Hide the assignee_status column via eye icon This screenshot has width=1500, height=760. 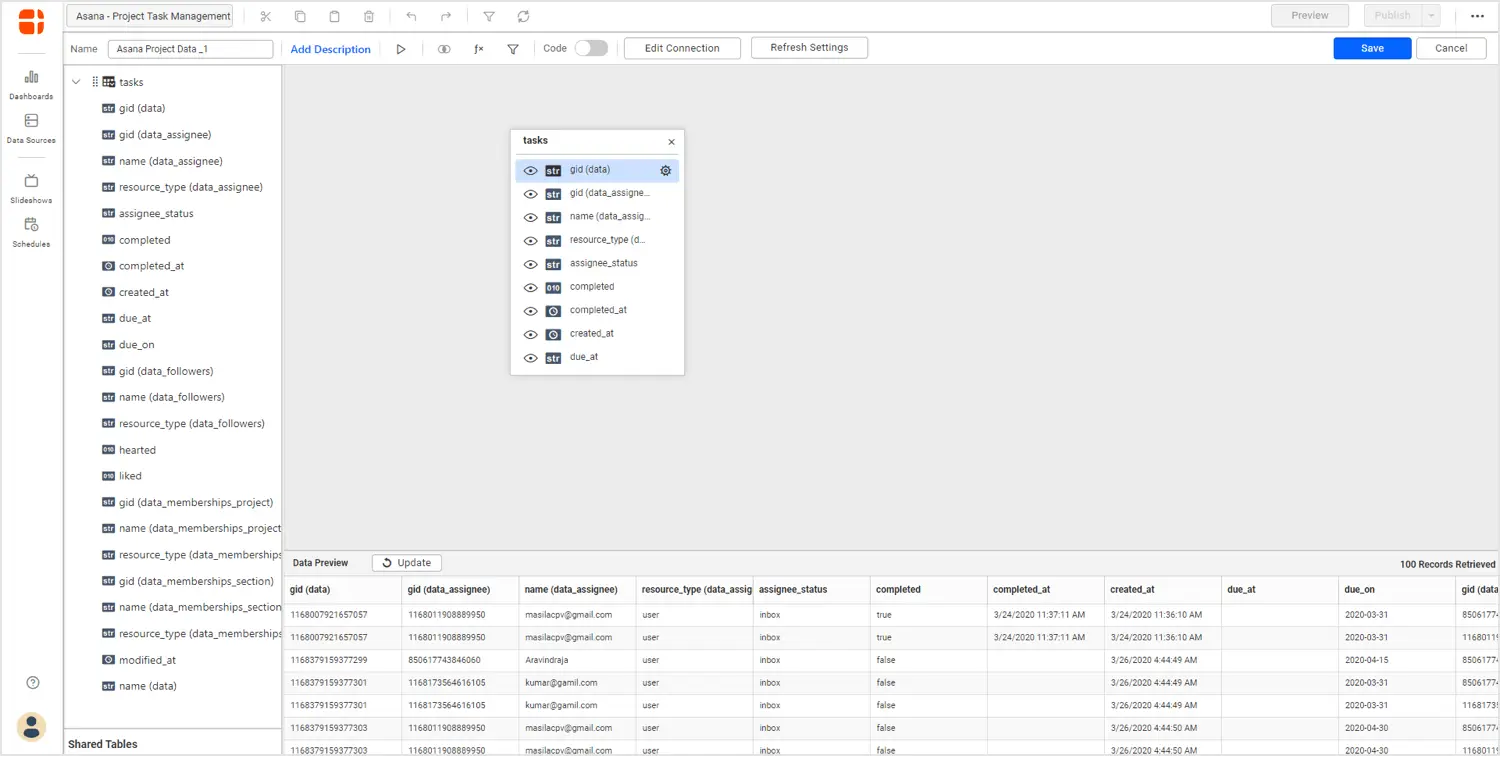click(531, 265)
